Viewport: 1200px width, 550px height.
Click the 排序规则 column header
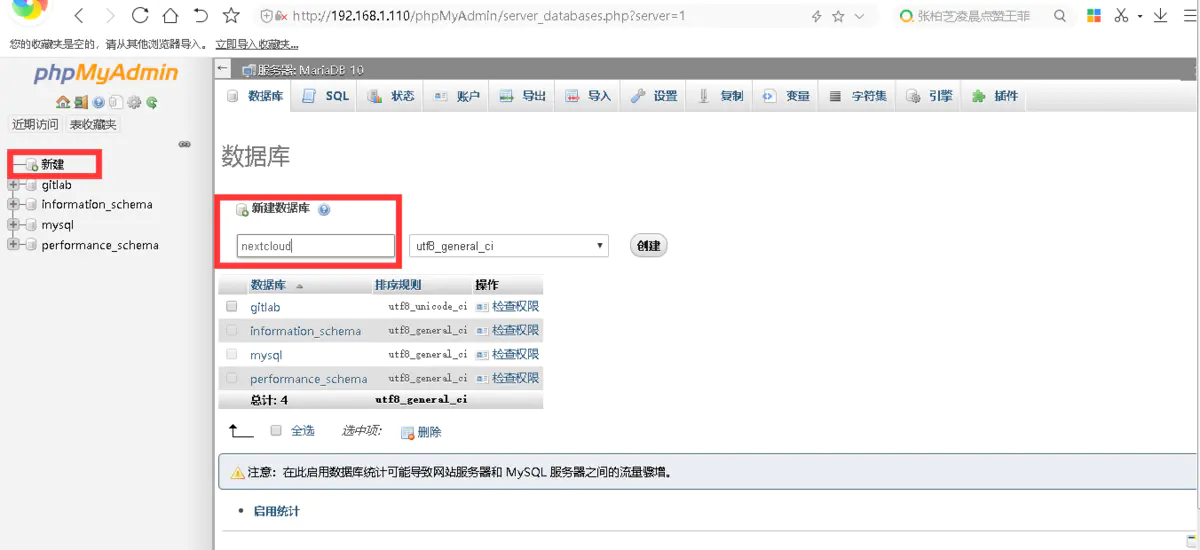(398, 285)
